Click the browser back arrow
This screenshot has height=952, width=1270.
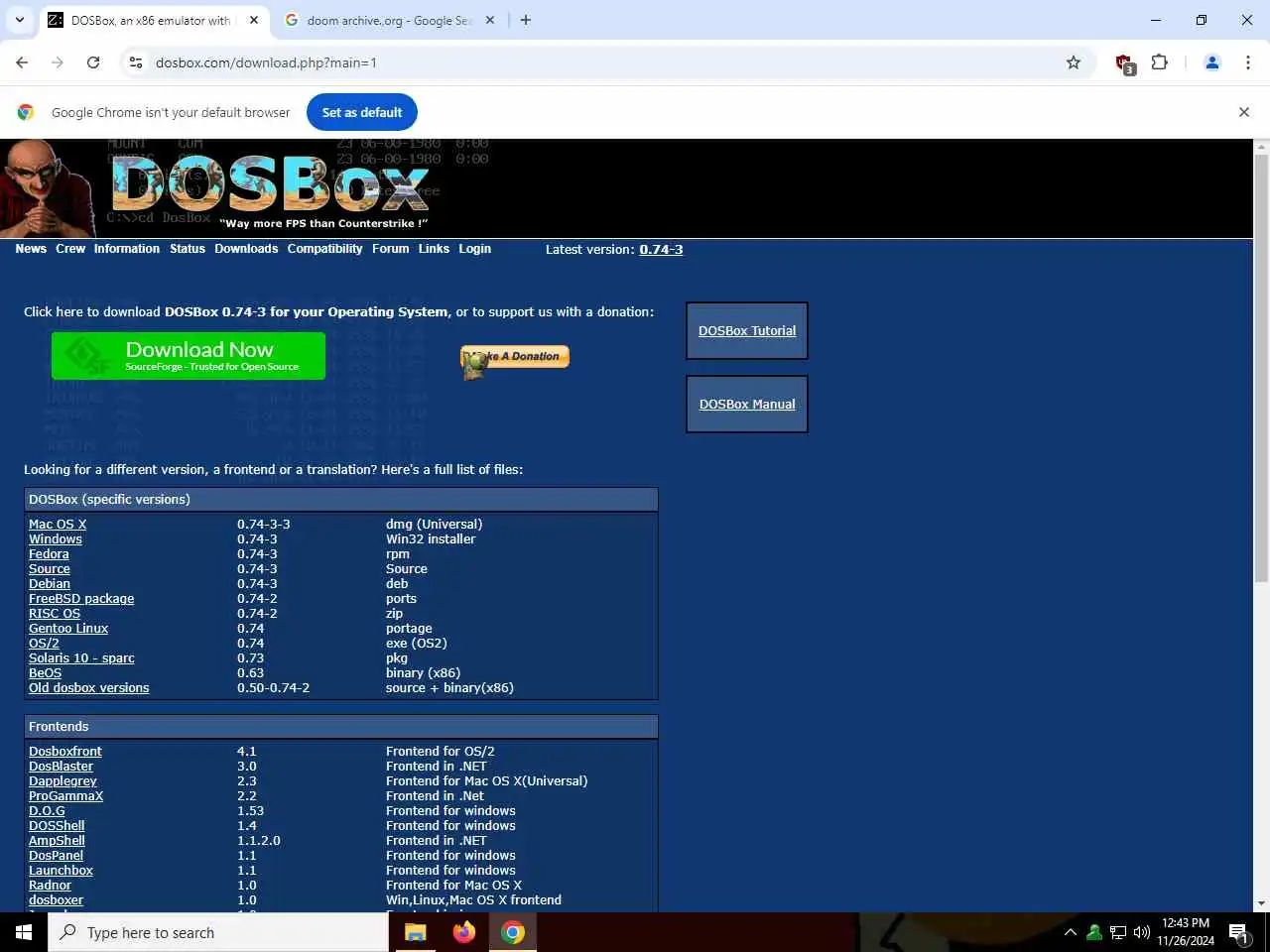[22, 62]
